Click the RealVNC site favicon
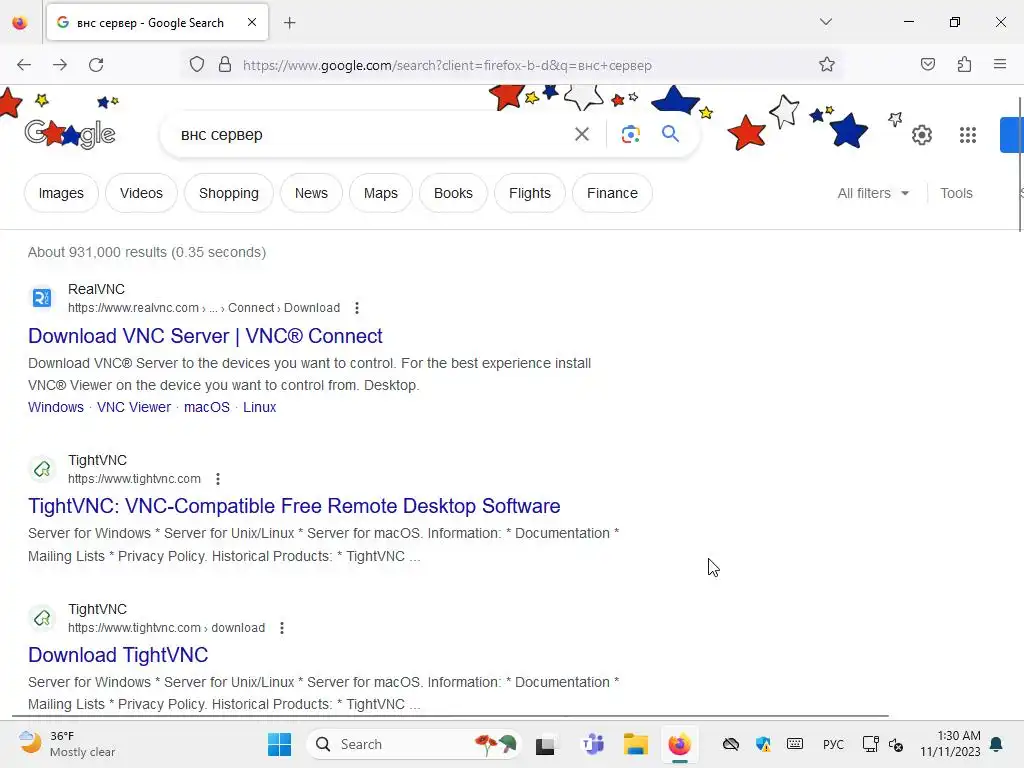The image size is (1024, 768). [x=42, y=298]
